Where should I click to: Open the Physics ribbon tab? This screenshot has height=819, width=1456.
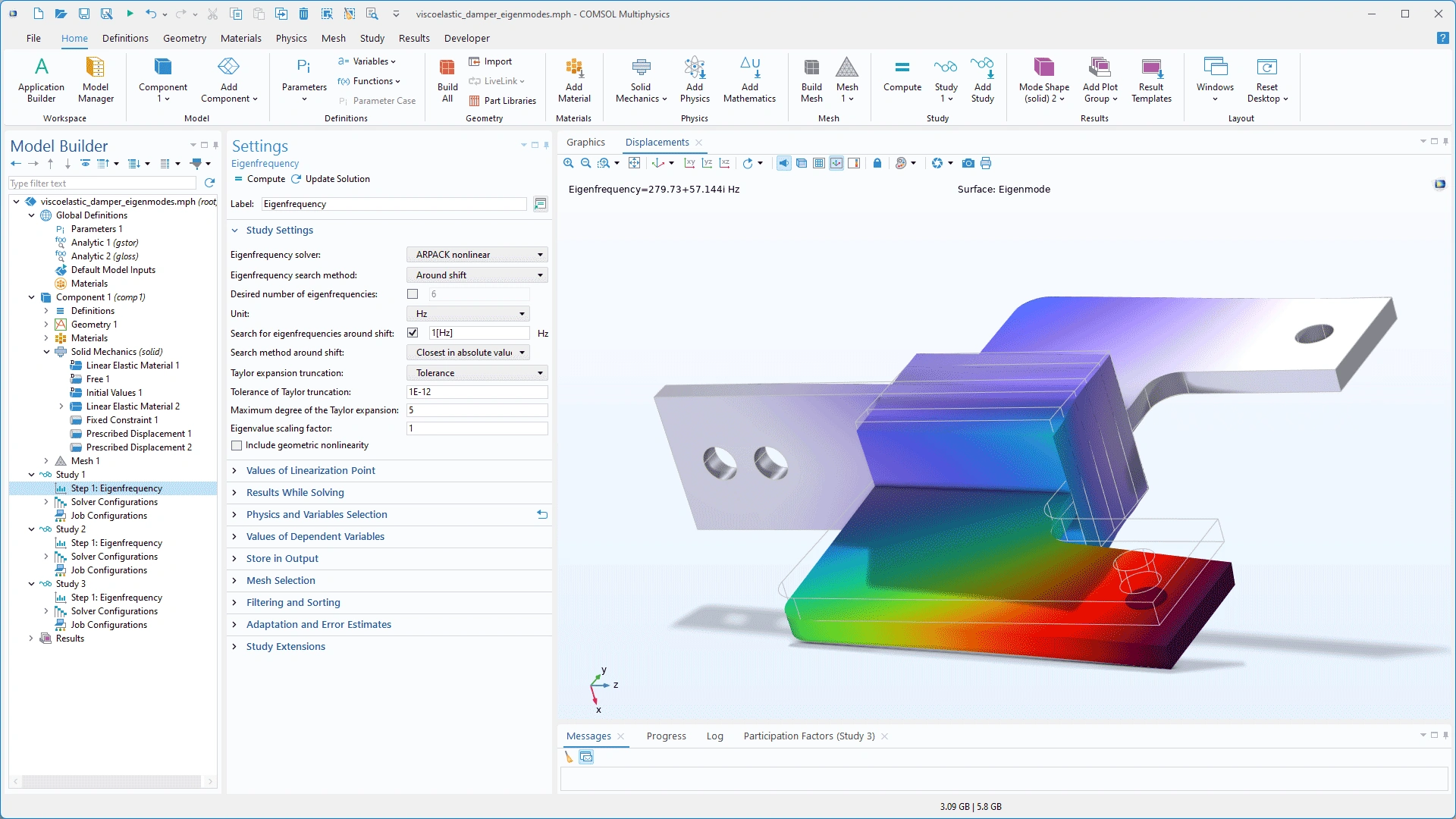pos(291,38)
